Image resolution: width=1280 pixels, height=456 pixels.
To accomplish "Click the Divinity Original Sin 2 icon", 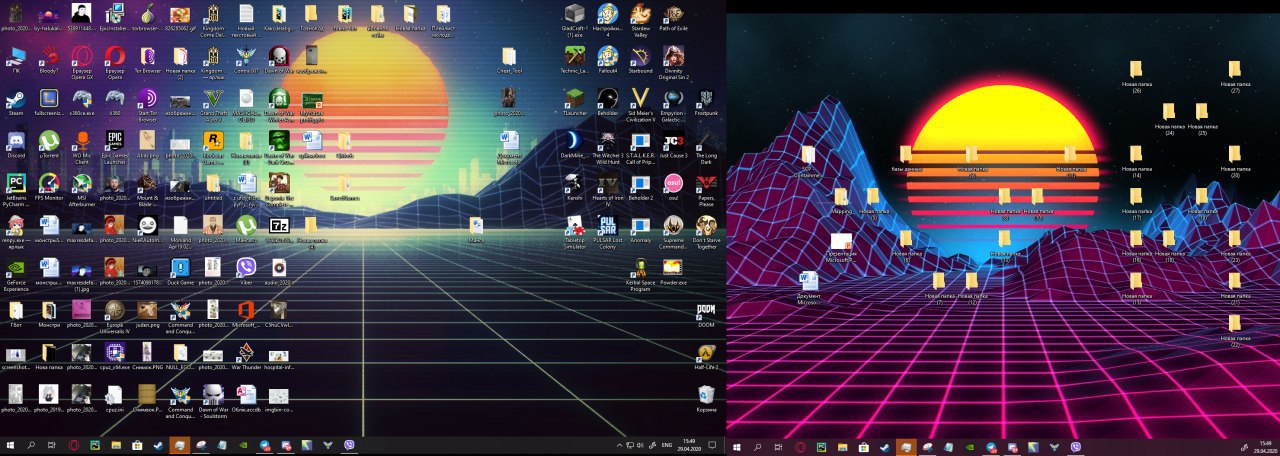I will [673, 60].
